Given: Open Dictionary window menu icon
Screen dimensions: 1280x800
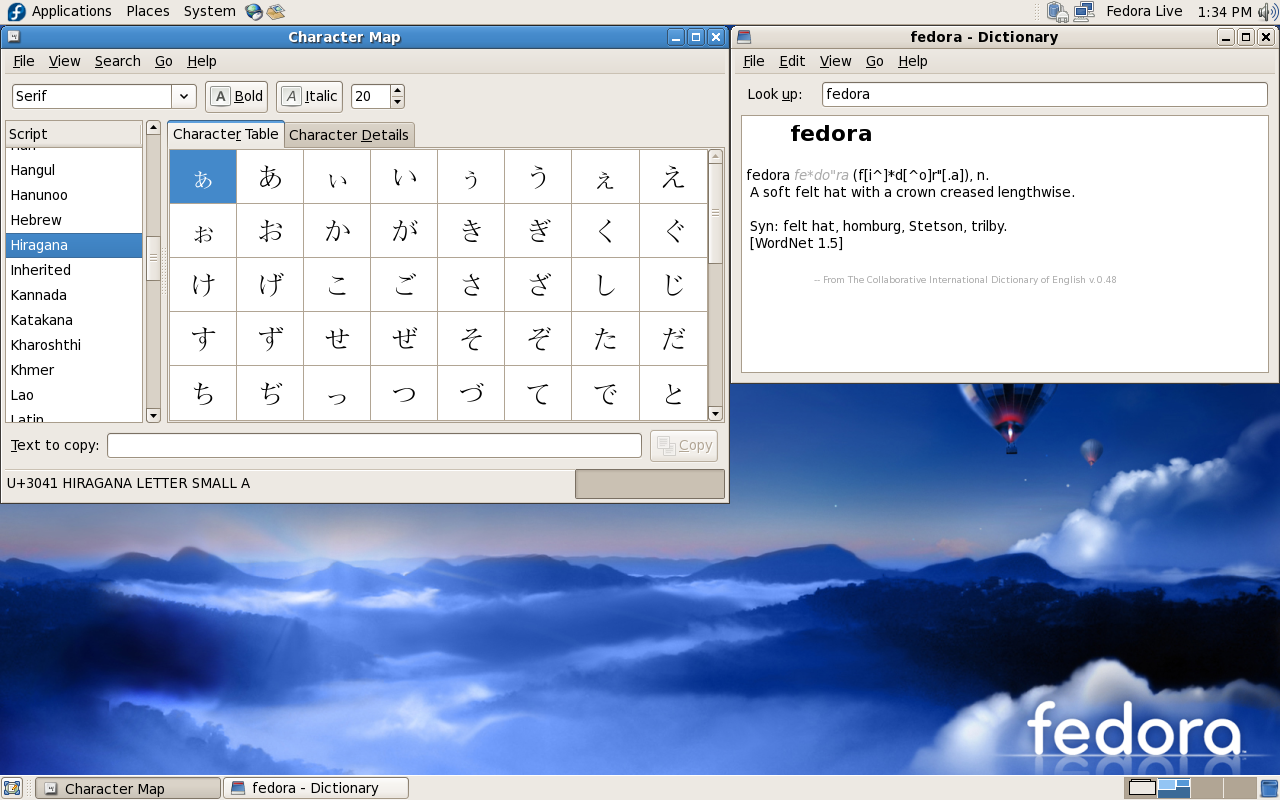Looking at the screenshot, I should tap(743, 37).
